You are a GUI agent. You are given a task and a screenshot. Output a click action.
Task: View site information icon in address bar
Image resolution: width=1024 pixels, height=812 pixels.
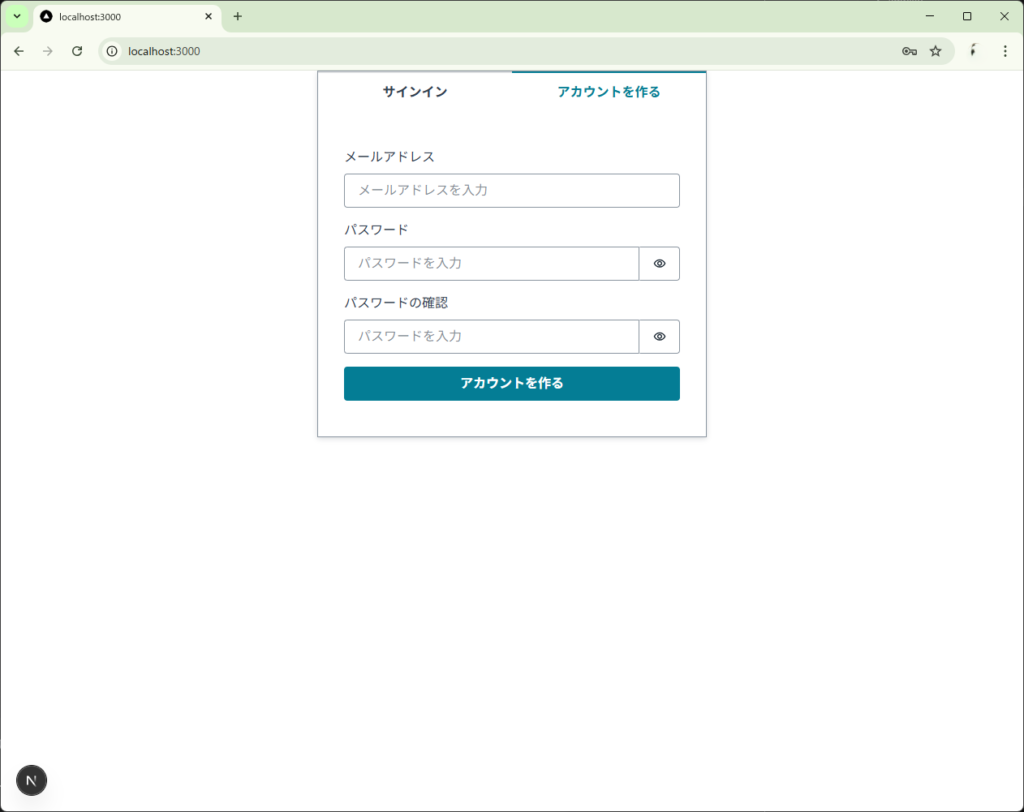click(113, 51)
